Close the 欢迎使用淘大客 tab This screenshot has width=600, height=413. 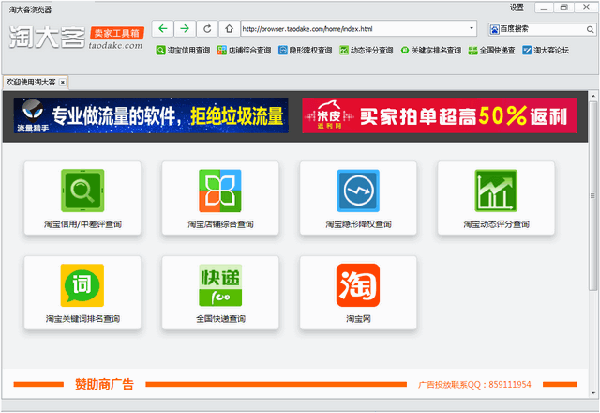pyautogui.click(x=63, y=82)
